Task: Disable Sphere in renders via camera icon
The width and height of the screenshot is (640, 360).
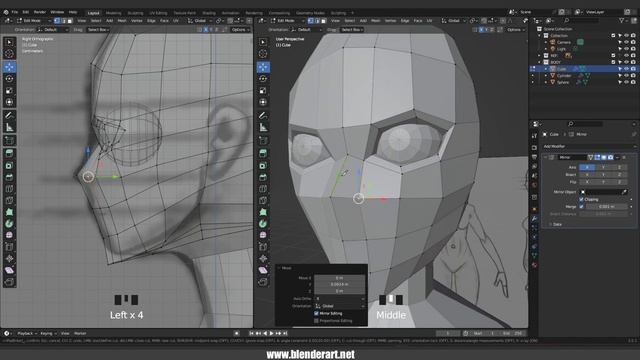Action: [633, 82]
